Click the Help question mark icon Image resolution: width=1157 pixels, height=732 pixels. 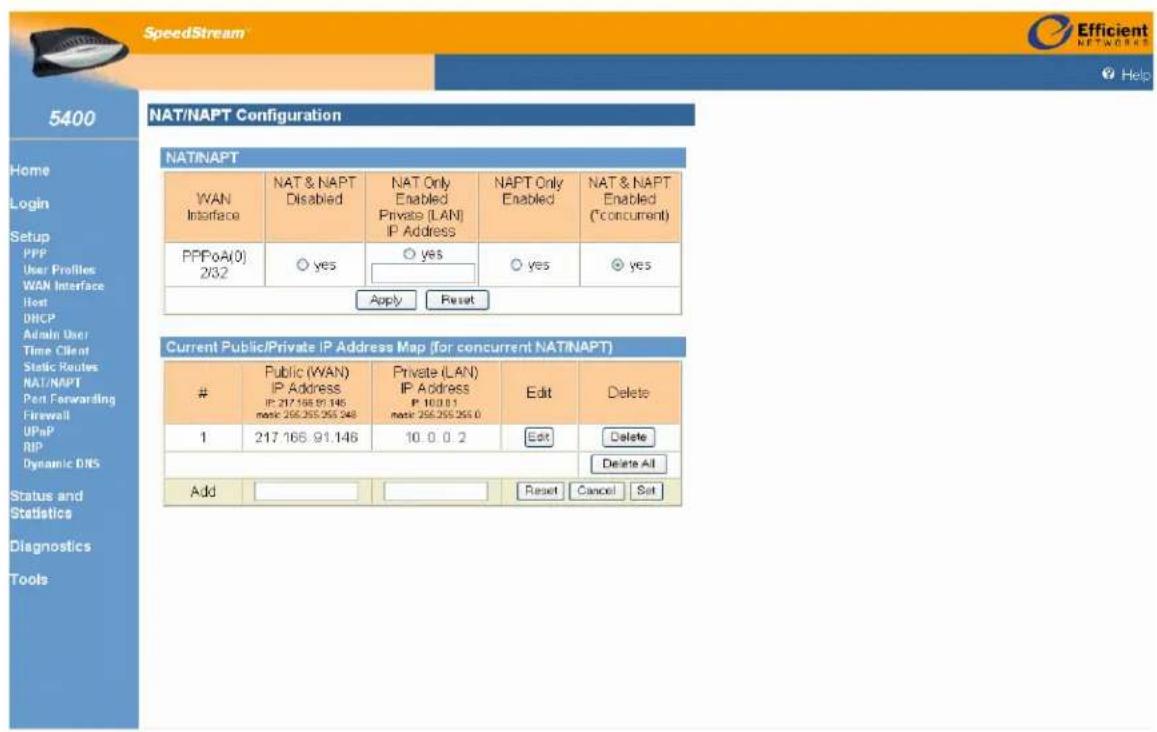[1108, 74]
